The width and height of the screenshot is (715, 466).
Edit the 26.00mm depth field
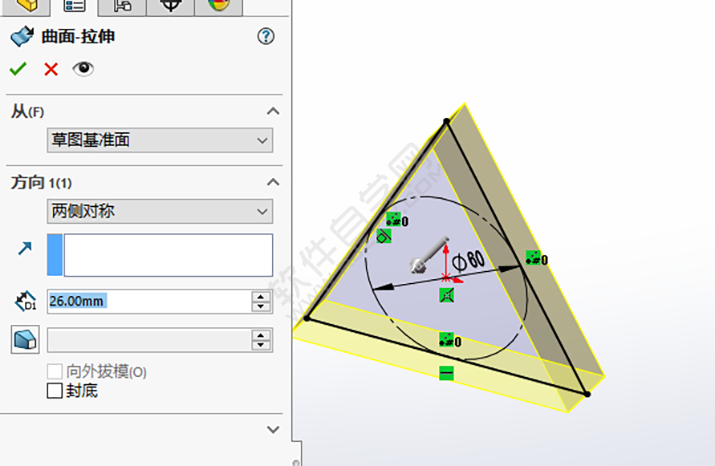coord(149,301)
